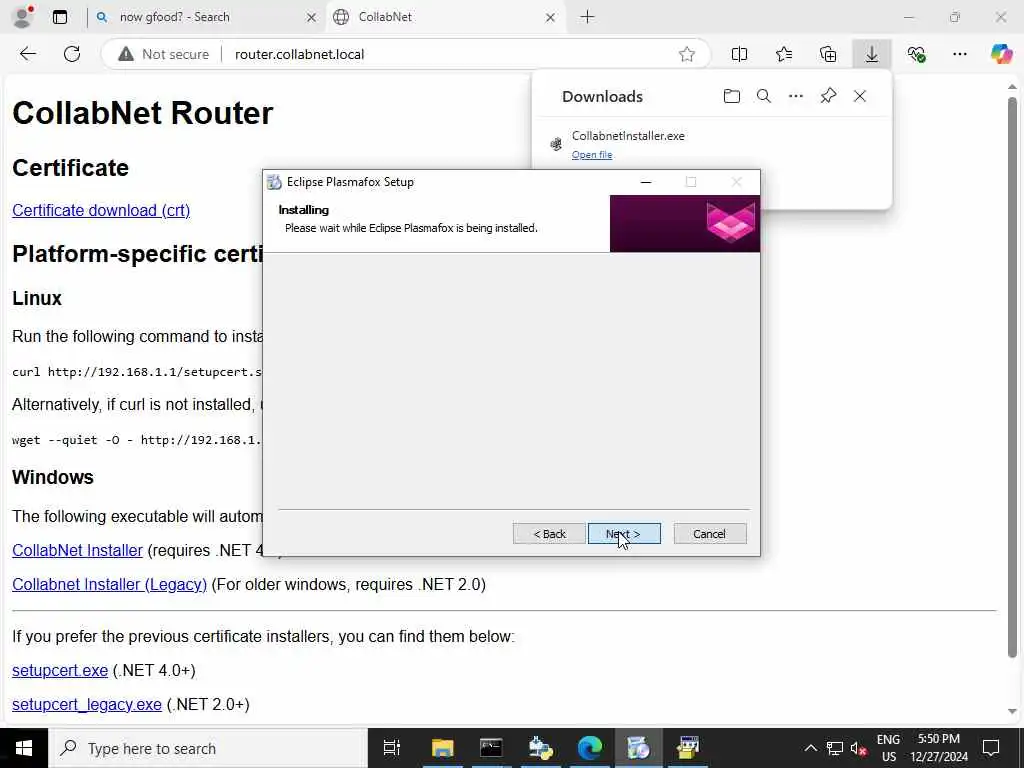Click the CollabnetInstaller.exe file icon
Image resolution: width=1024 pixels, height=768 pixels.
click(x=556, y=144)
